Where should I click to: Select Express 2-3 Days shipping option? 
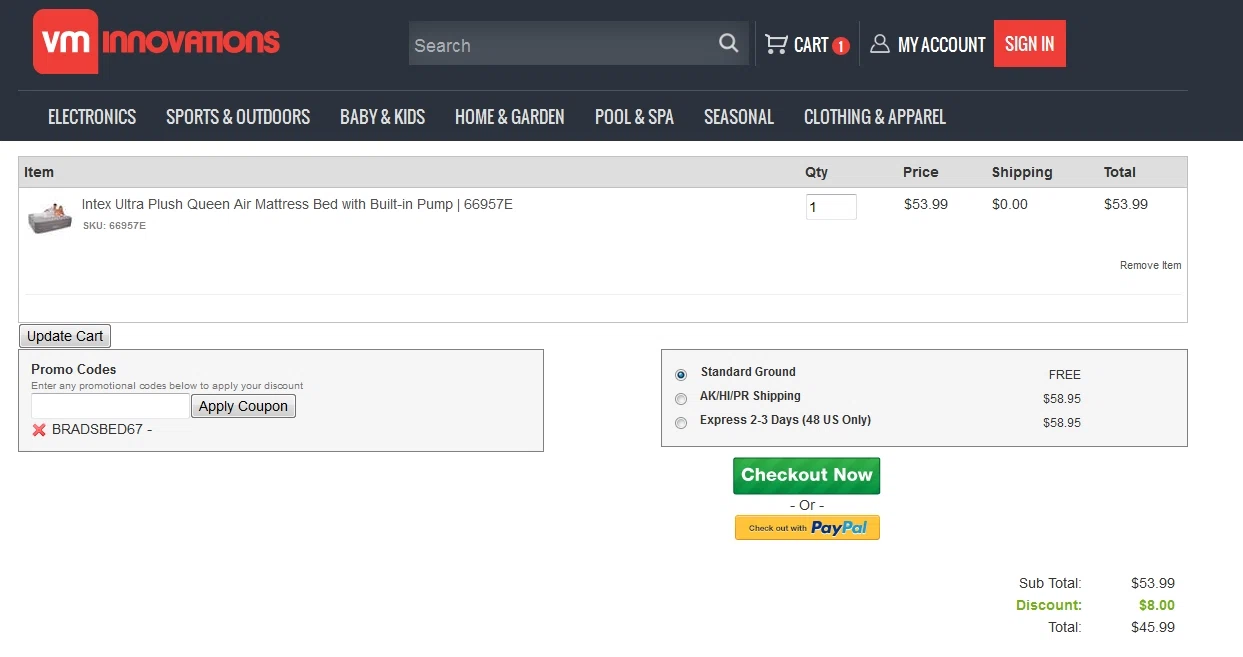[681, 423]
